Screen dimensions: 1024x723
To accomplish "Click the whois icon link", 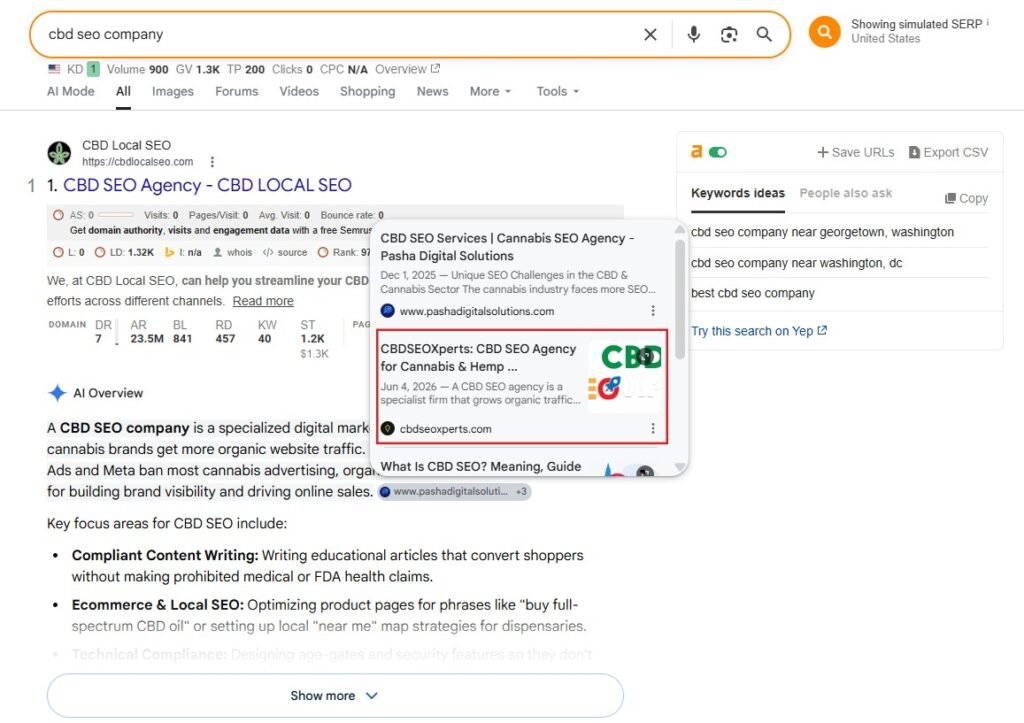I will tap(232, 252).
